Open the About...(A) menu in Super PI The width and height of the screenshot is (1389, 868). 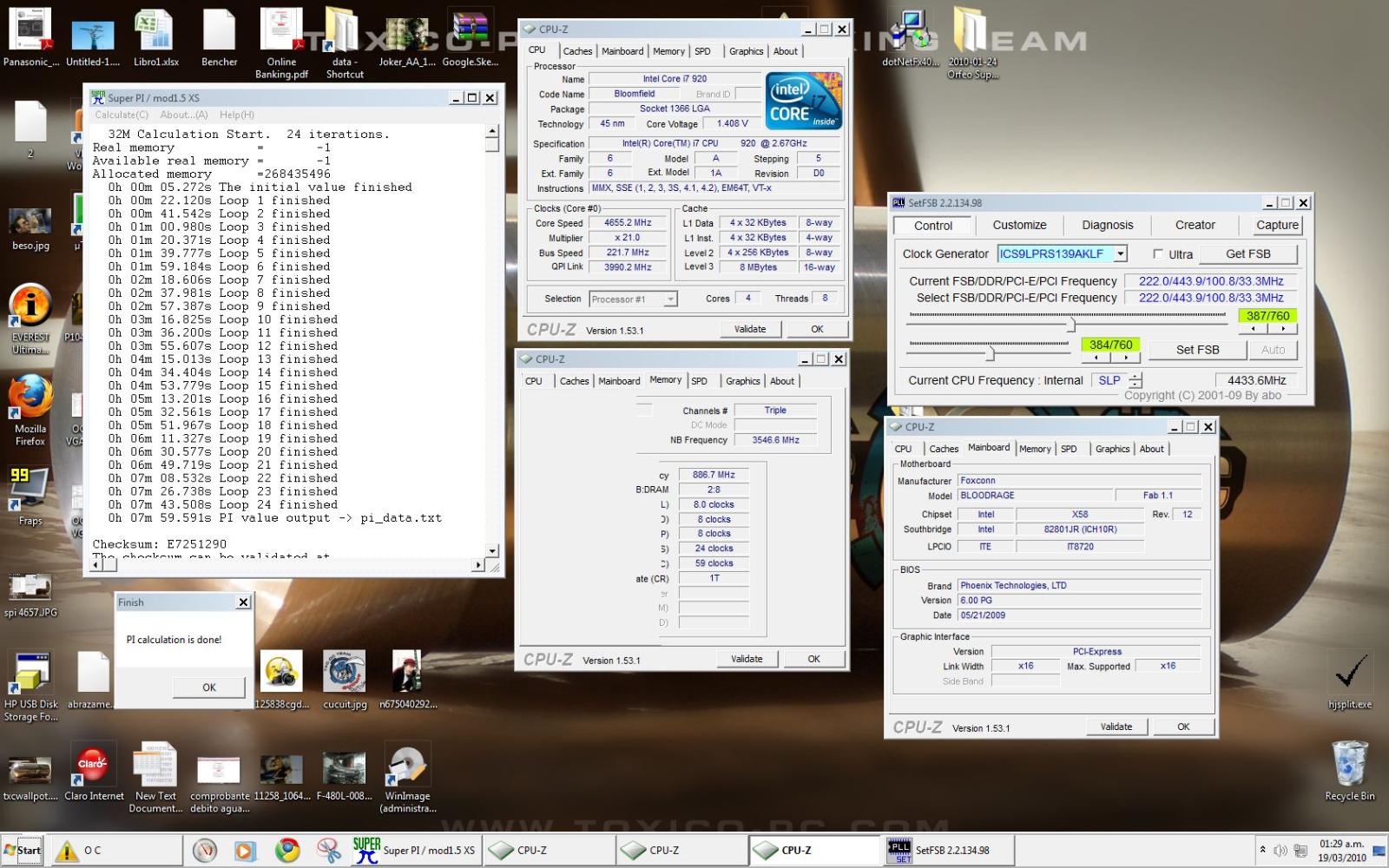point(184,115)
